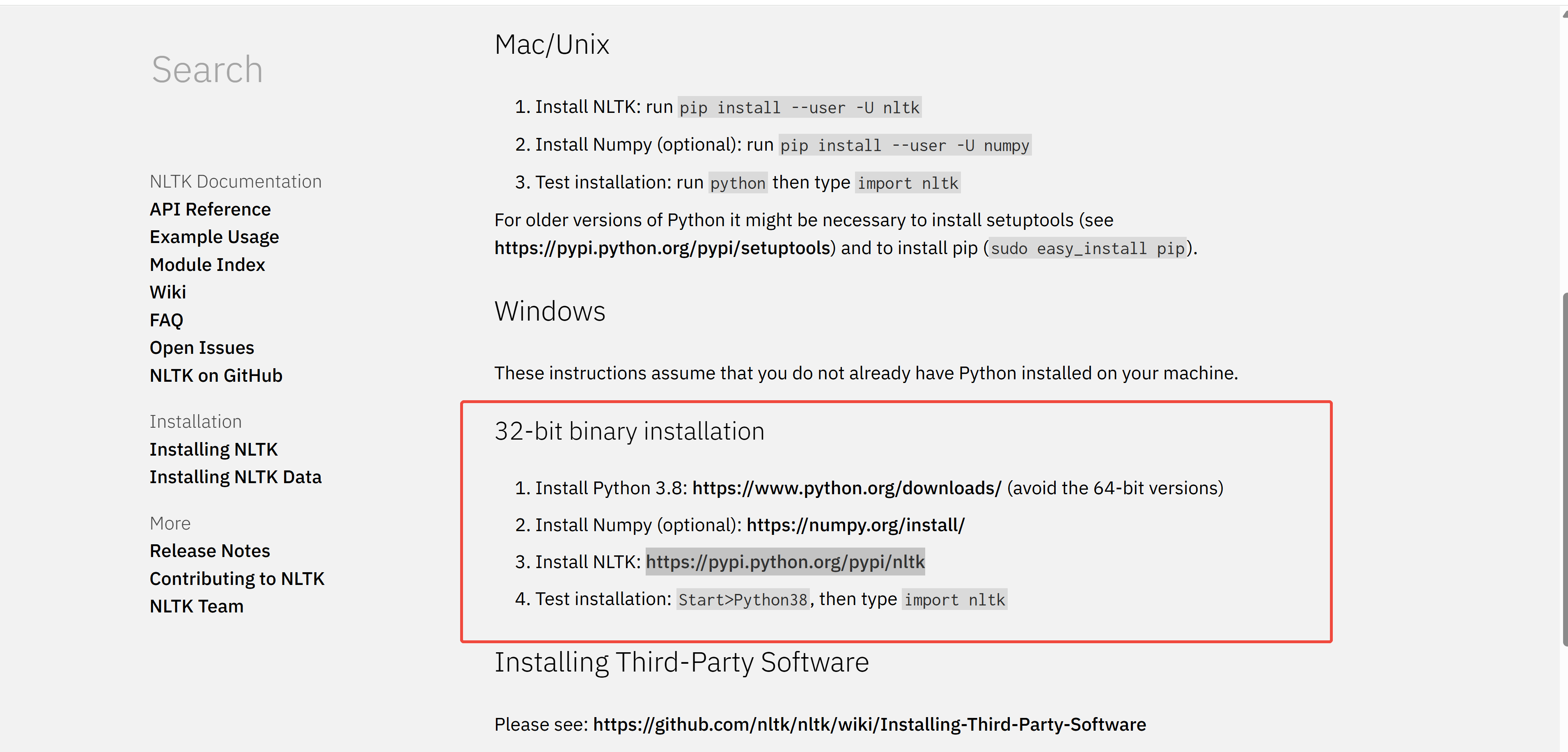Open the GitHub Installing-Third-Party-Software wiki link
The width and height of the screenshot is (1568, 752).
point(869,724)
